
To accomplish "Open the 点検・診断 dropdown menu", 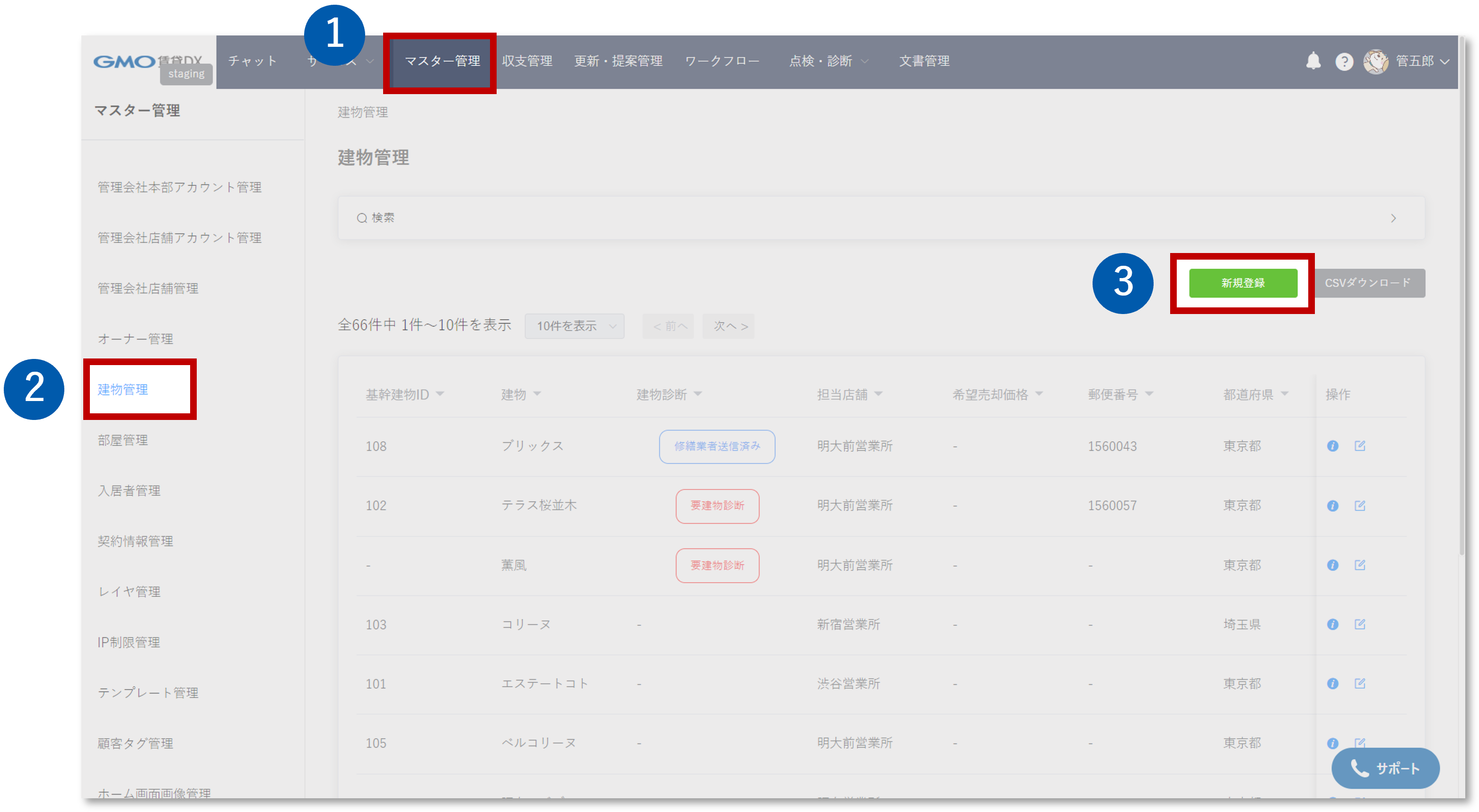I will tap(827, 61).
